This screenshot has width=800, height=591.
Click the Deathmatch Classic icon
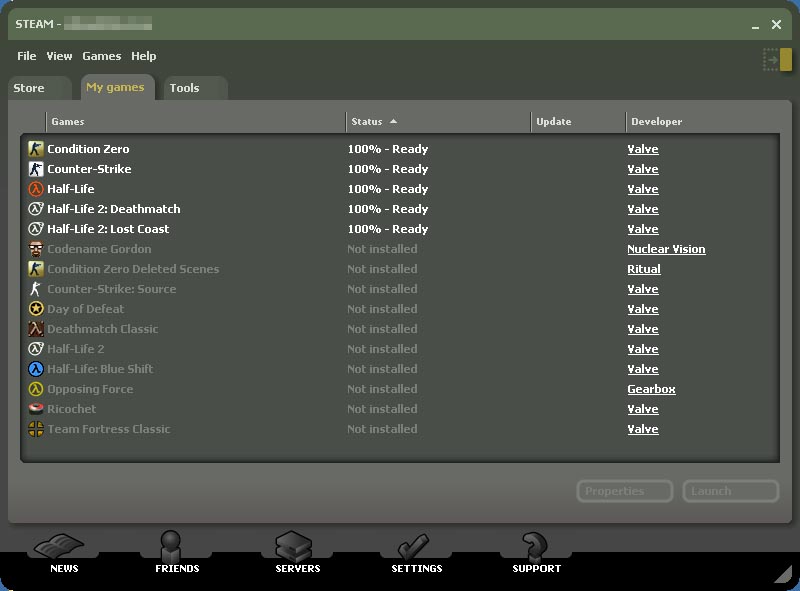click(x=36, y=329)
